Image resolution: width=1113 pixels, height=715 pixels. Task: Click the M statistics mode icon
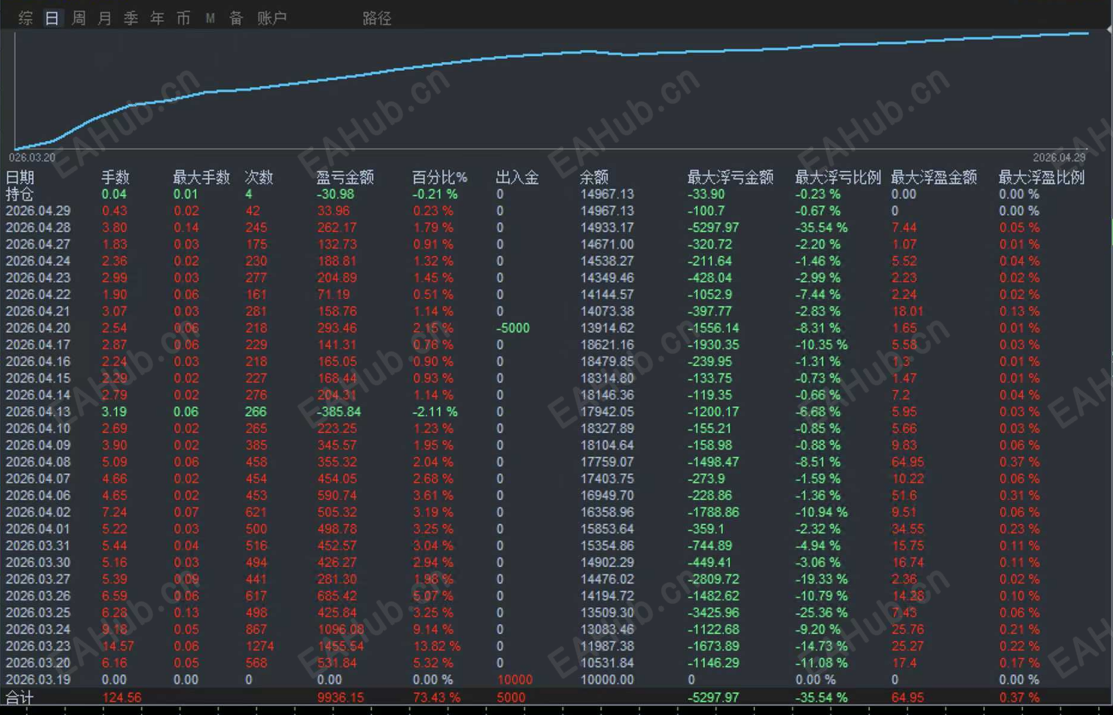(x=209, y=17)
